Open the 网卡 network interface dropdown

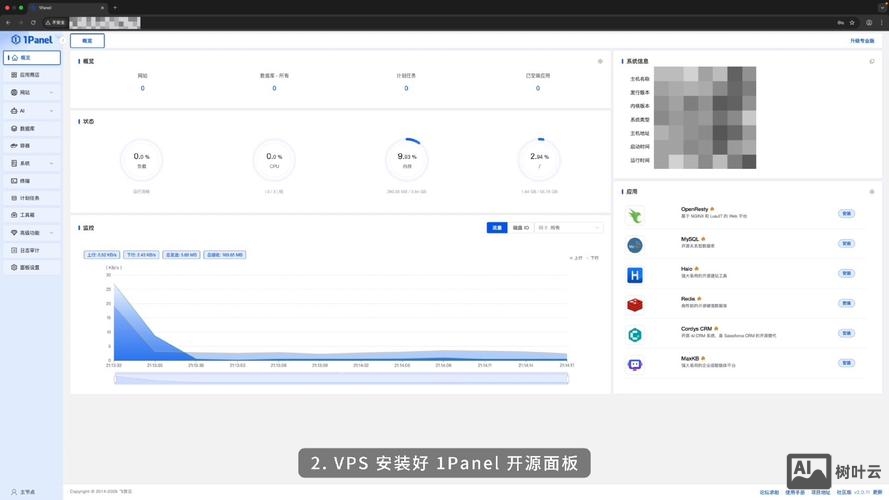coord(569,227)
